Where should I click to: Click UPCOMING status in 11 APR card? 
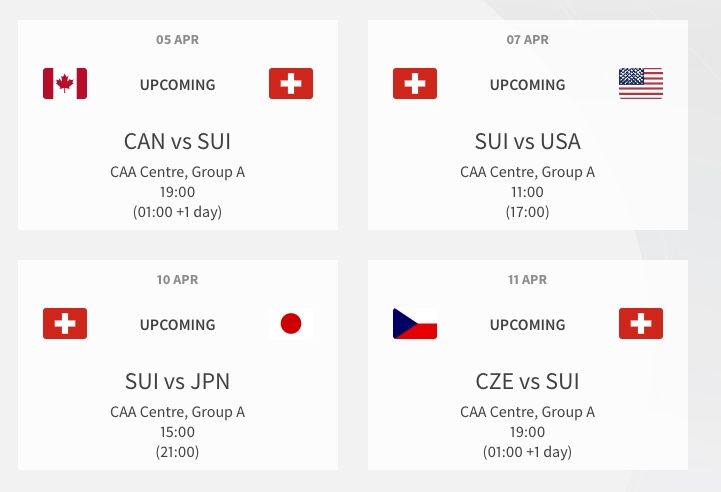click(527, 325)
